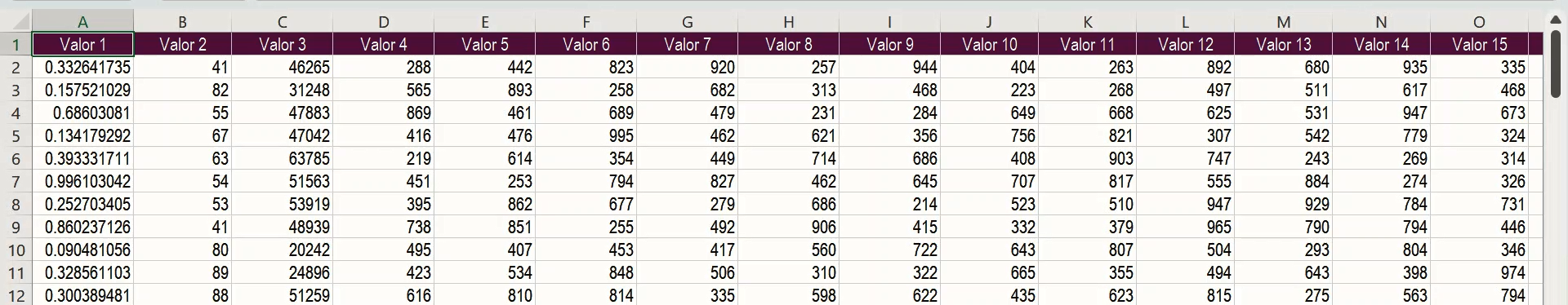Click row header 2
The image size is (1568, 305).
(x=16, y=67)
